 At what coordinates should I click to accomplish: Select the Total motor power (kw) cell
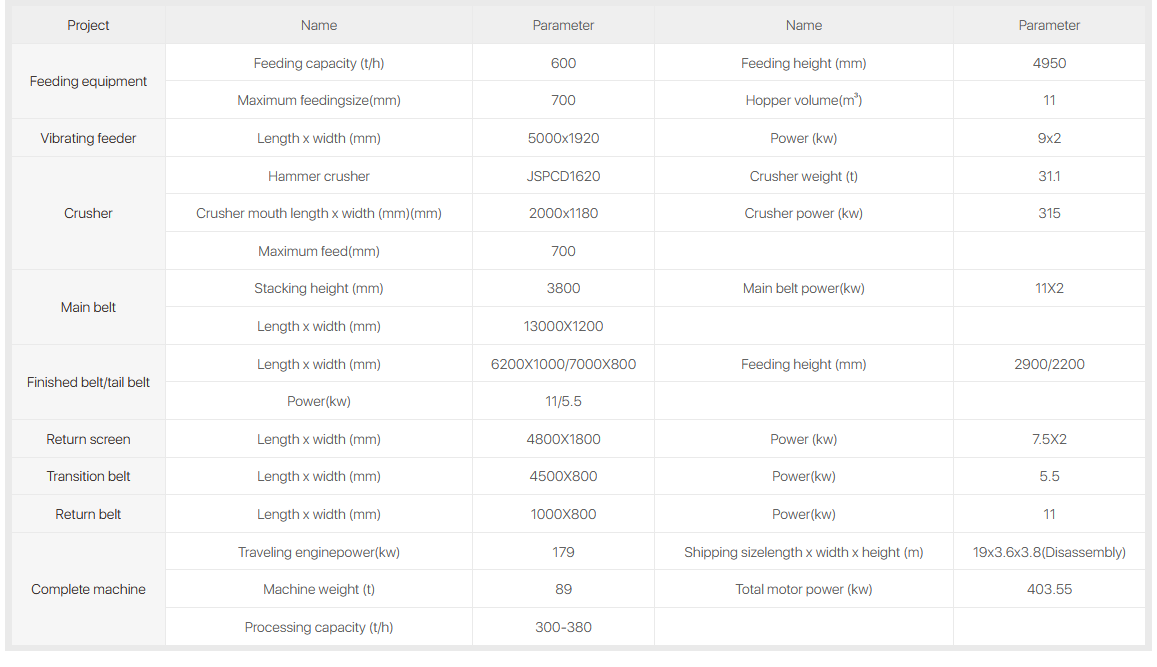[803, 589]
